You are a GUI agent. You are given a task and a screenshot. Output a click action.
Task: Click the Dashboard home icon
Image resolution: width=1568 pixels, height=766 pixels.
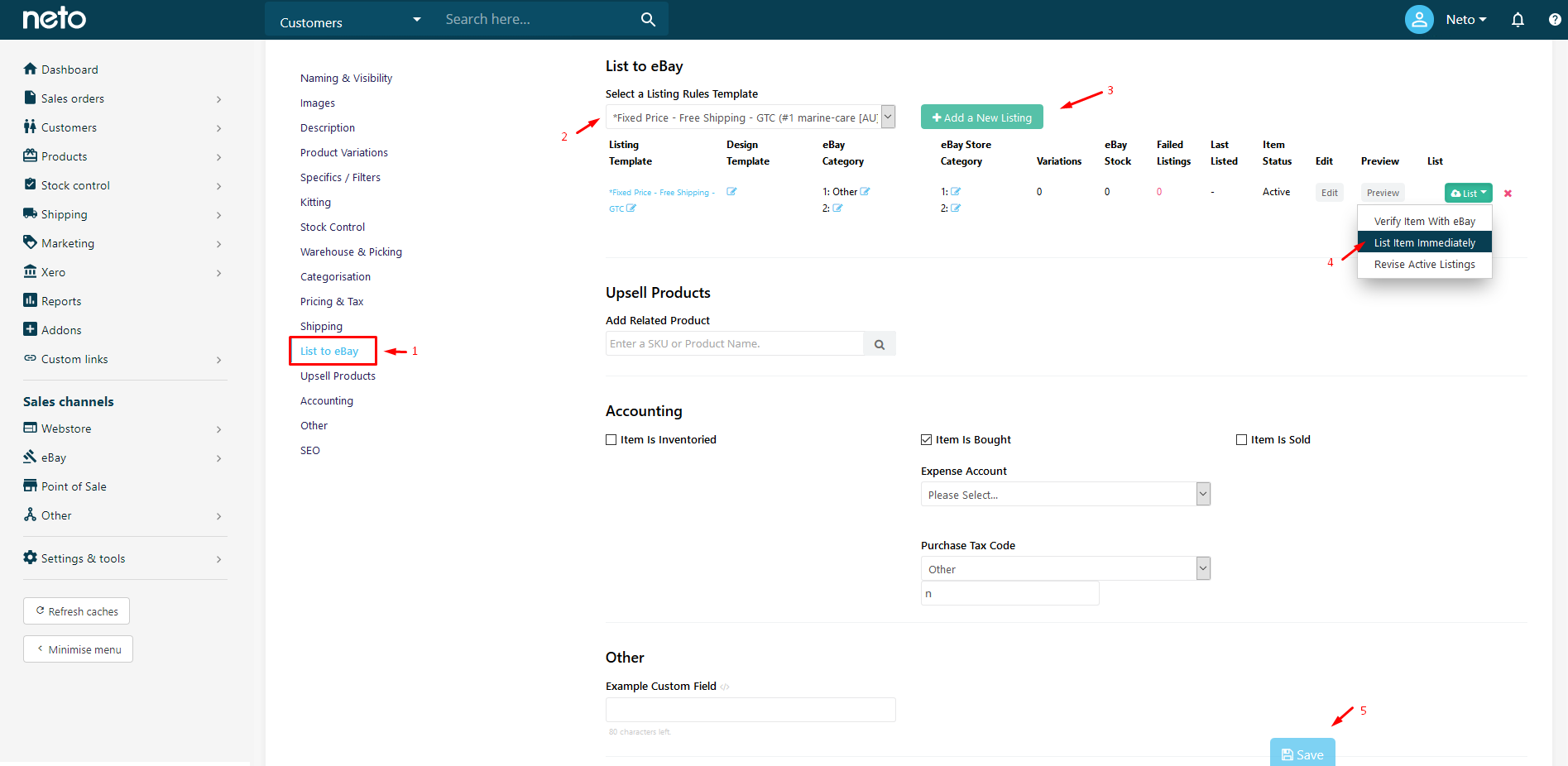point(31,69)
